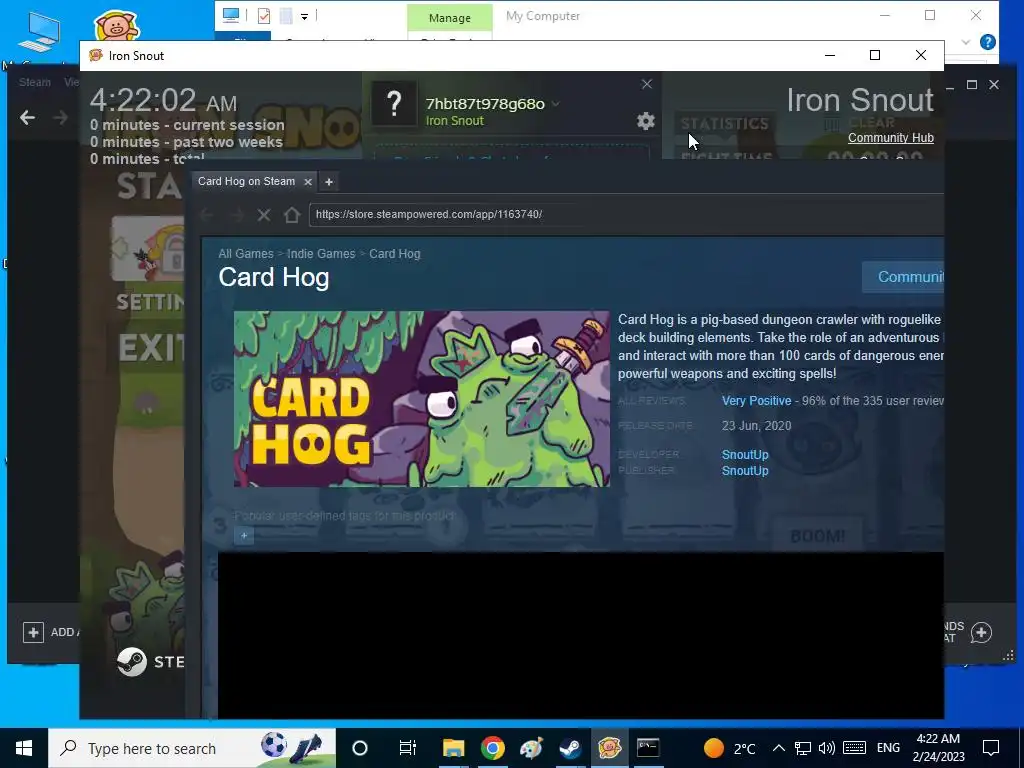Click properties checkmark quick access icon
Viewport: 1024px width, 768px height.
[264, 16]
